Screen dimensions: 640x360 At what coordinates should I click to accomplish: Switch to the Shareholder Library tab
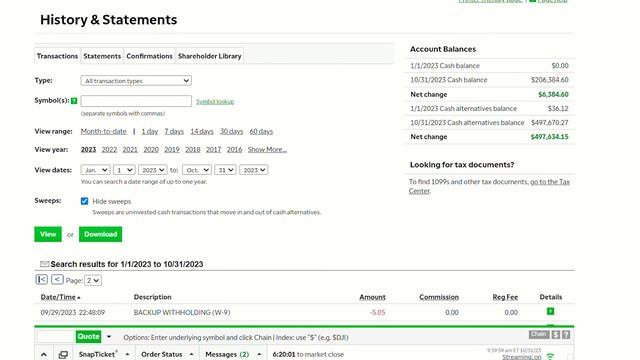[x=210, y=56]
